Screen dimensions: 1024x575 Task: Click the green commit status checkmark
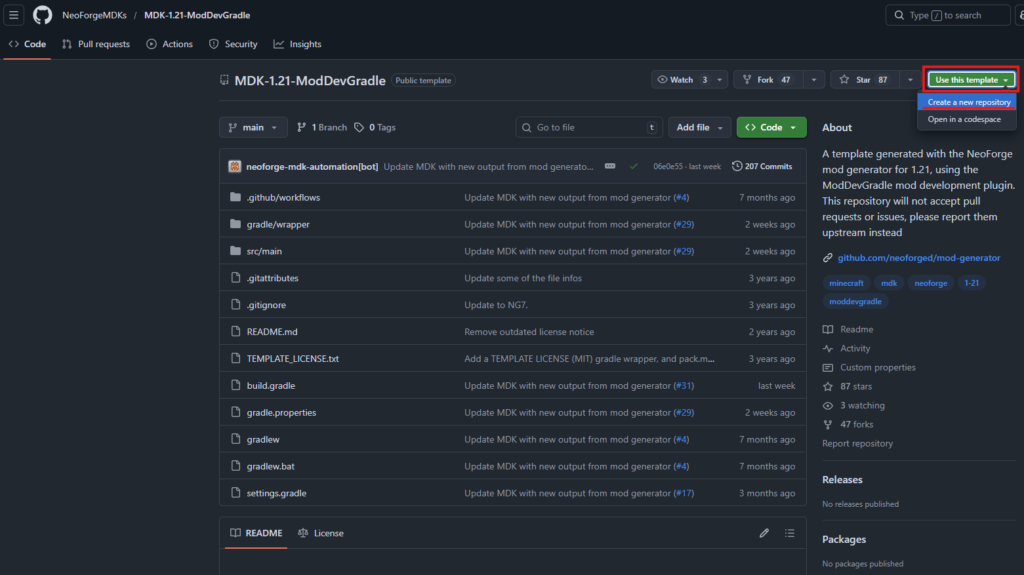633,166
